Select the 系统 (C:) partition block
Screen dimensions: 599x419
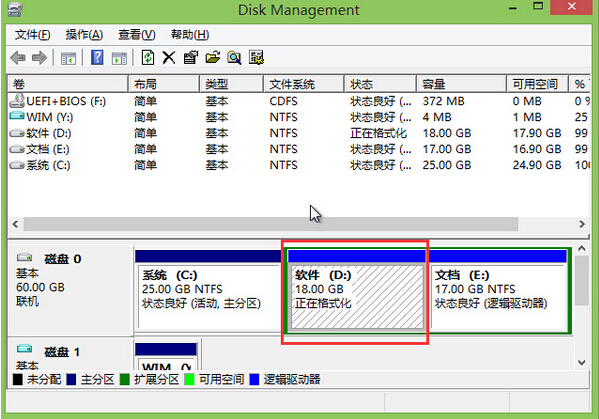click(209, 297)
